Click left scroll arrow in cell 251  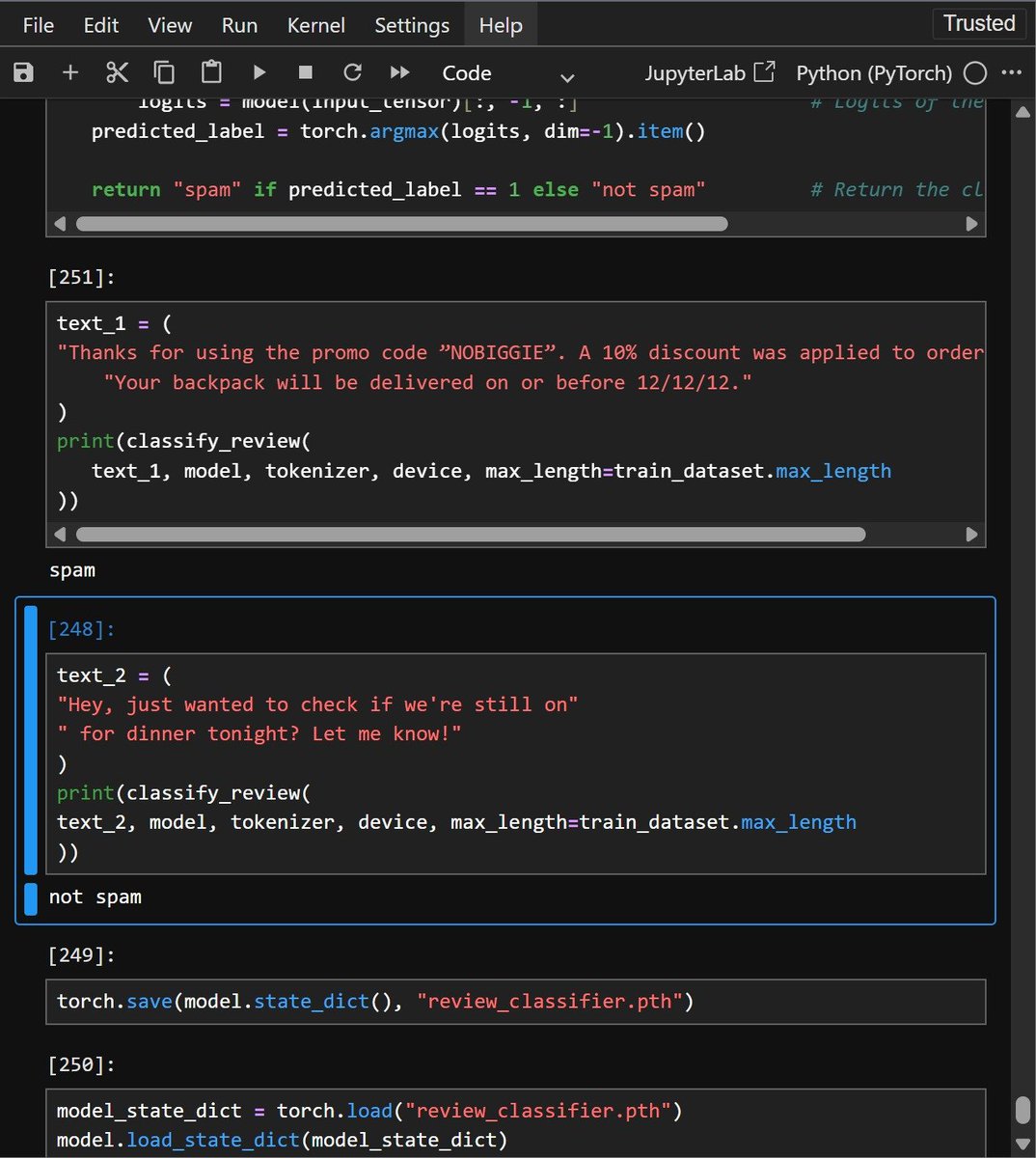[61, 534]
